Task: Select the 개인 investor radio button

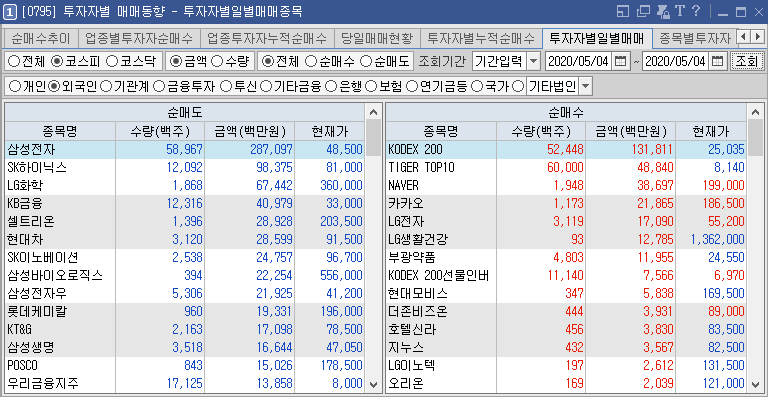Action: pyautogui.click(x=15, y=87)
